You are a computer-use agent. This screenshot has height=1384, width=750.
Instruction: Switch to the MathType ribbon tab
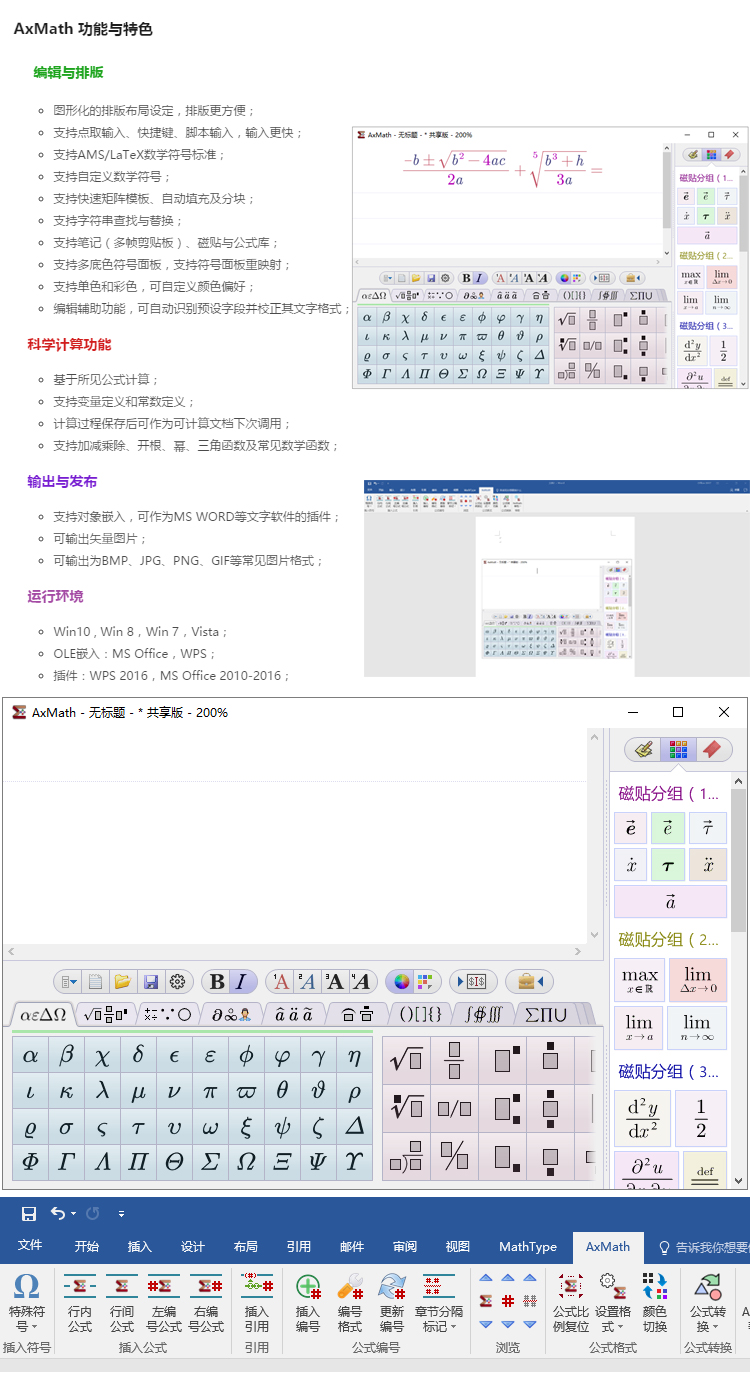click(528, 1246)
